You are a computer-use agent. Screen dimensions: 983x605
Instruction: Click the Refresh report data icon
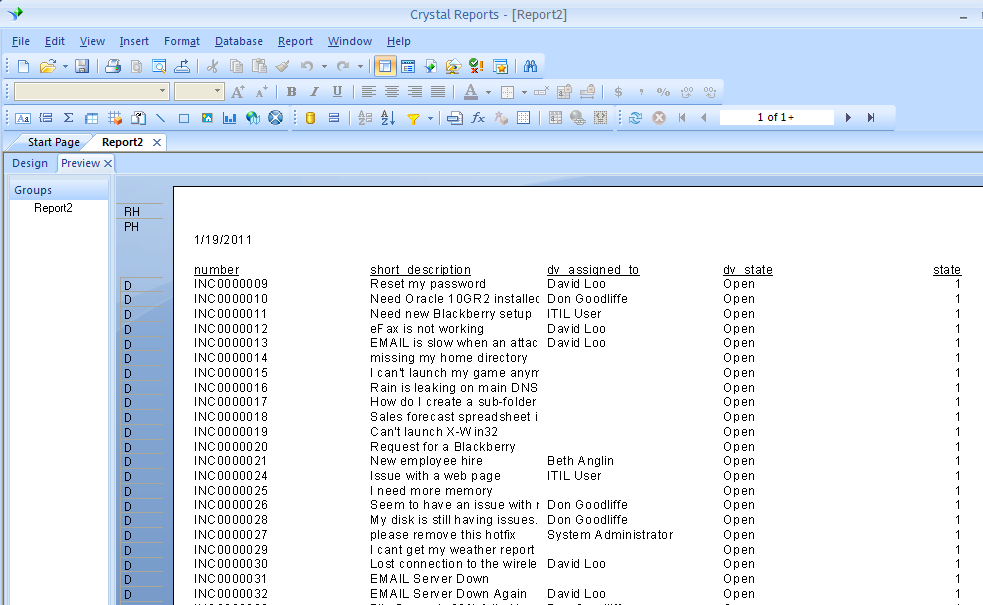635,118
